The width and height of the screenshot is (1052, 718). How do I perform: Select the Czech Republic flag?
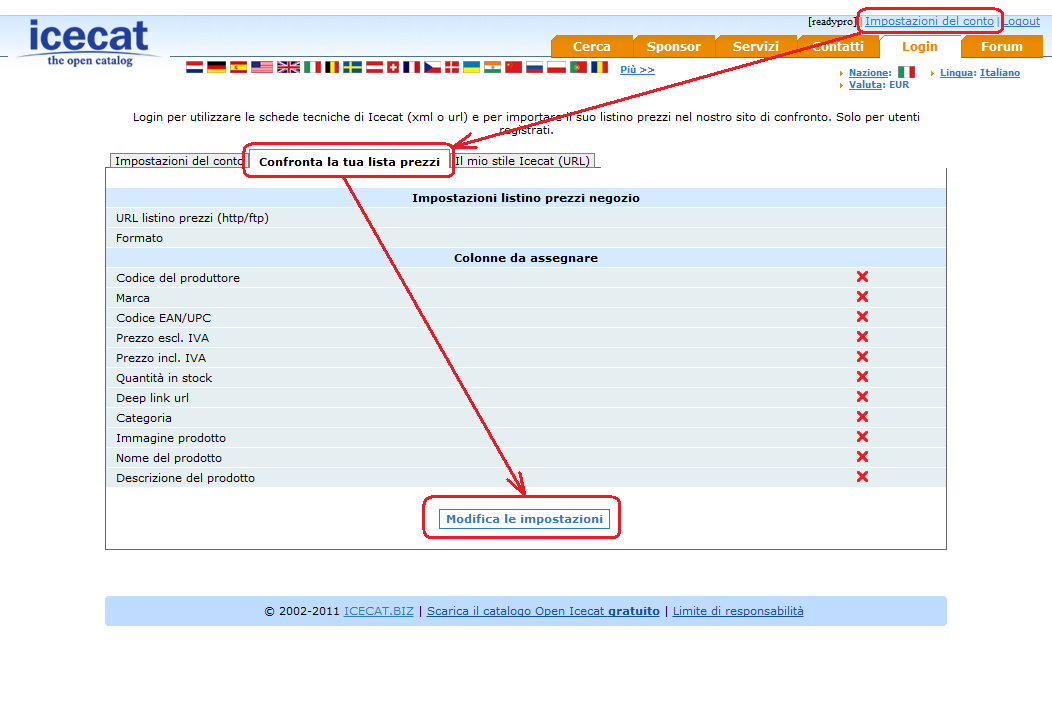(x=432, y=67)
